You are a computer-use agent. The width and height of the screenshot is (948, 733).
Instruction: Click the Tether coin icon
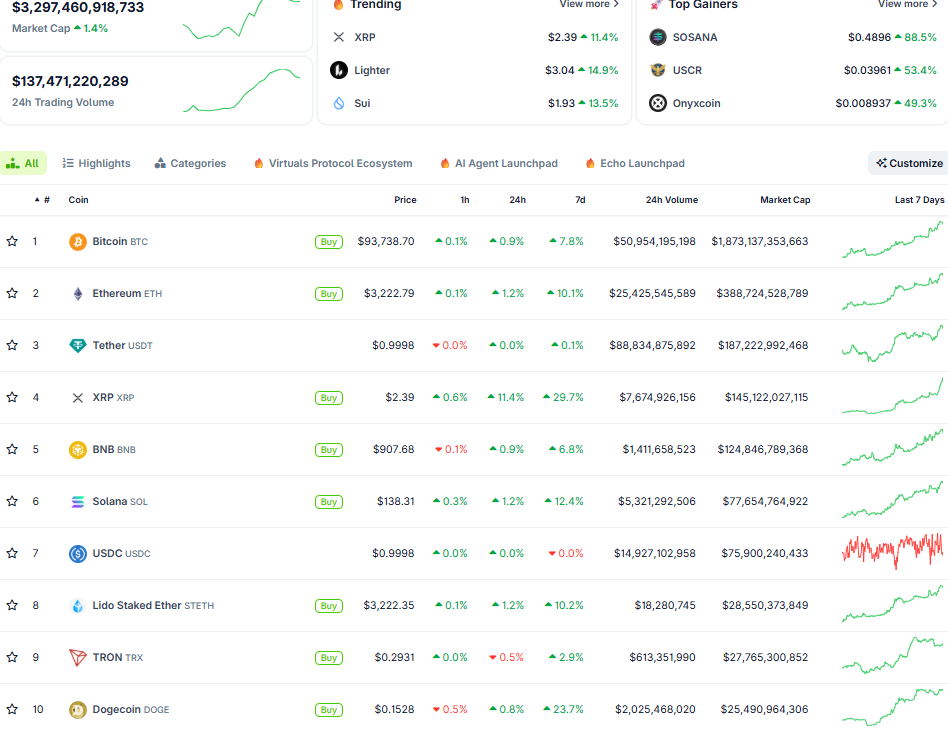(x=78, y=346)
